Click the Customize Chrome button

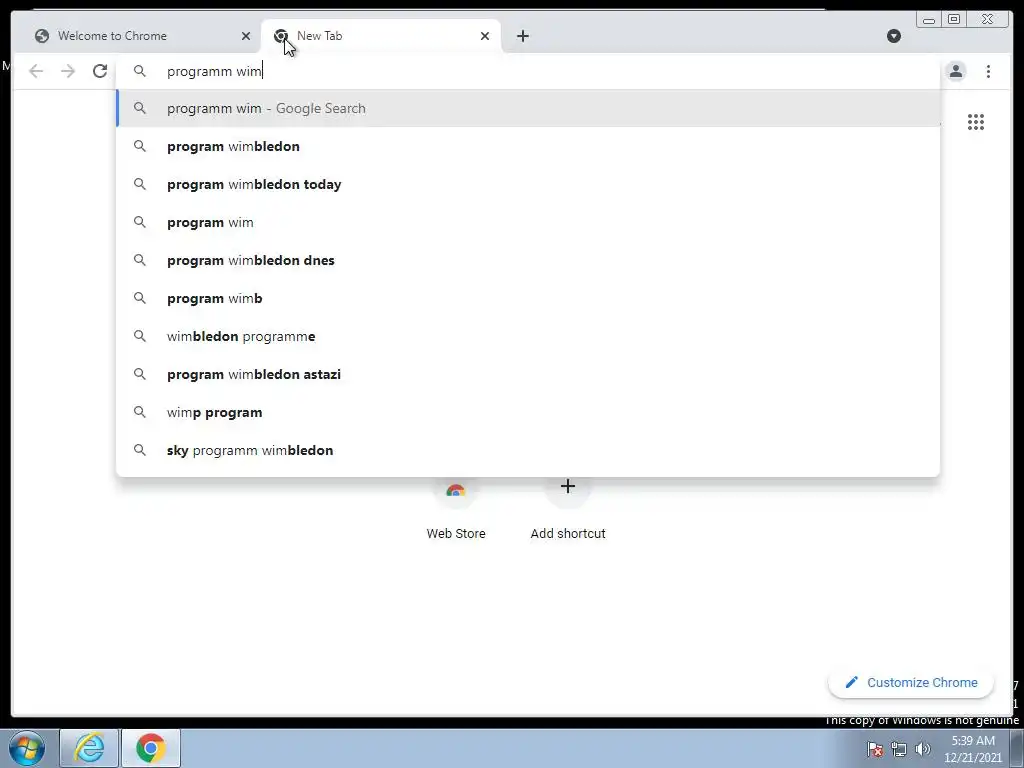point(911,682)
